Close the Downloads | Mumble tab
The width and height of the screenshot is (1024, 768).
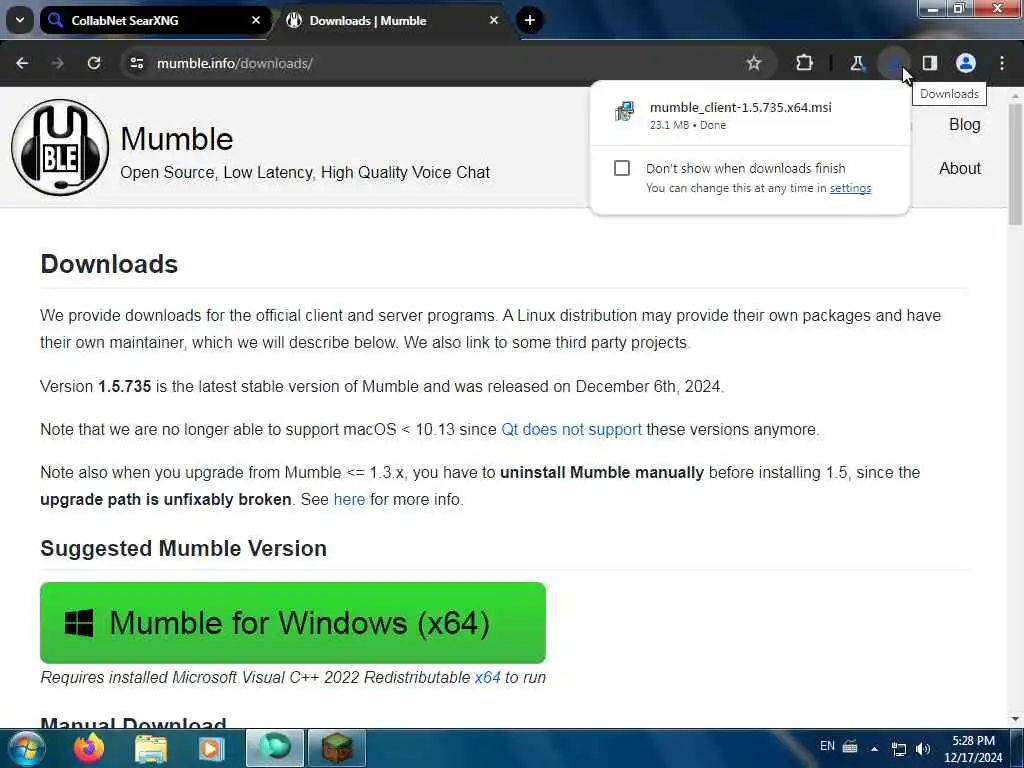coord(494,20)
